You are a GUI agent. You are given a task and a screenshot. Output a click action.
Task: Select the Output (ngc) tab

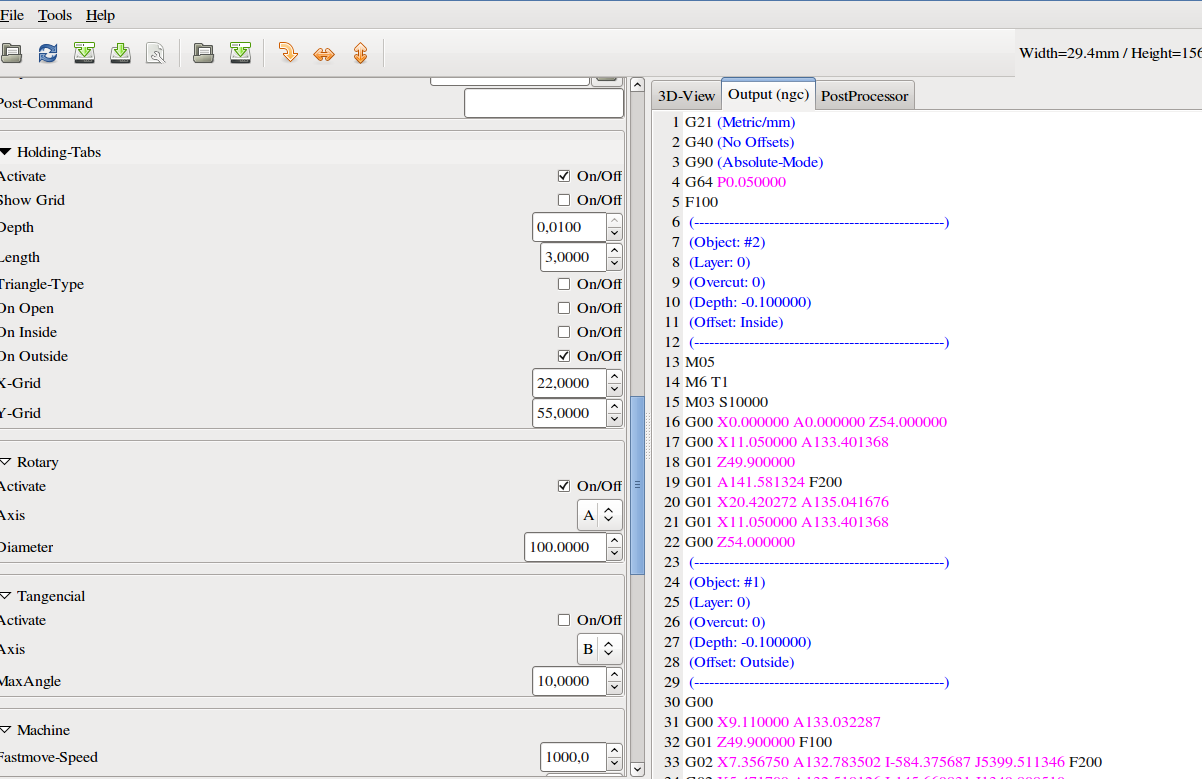tap(768, 94)
